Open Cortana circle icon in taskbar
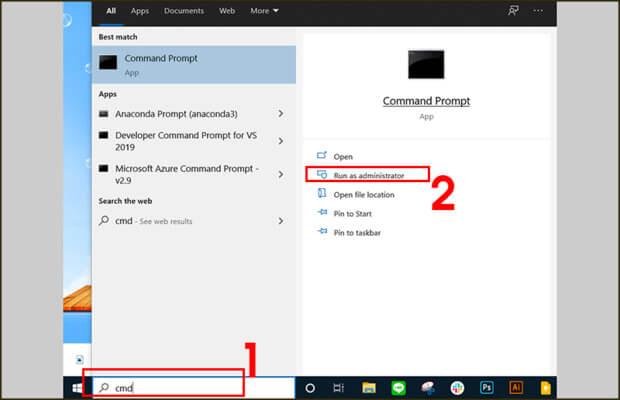This screenshot has height=400, width=620. (x=310, y=388)
